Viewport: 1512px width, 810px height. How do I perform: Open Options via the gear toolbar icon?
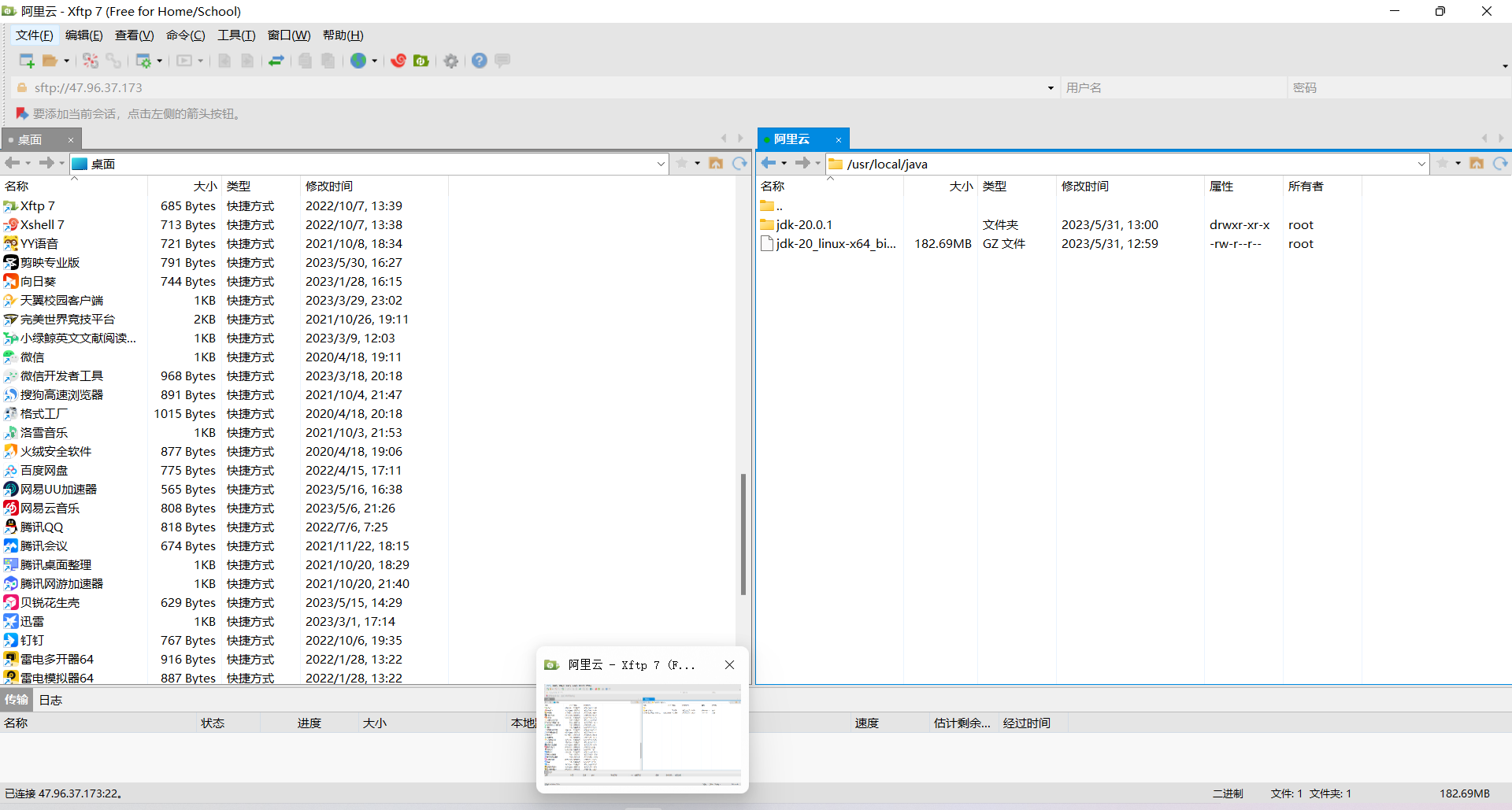tap(451, 61)
